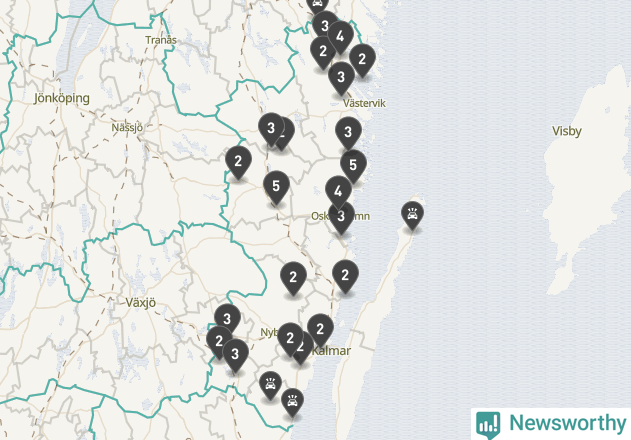Image resolution: width=631 pixels, height=440 pixels.
Task: Click the 3 cluster marker over Oskarshamn
Action: (342, 216)
